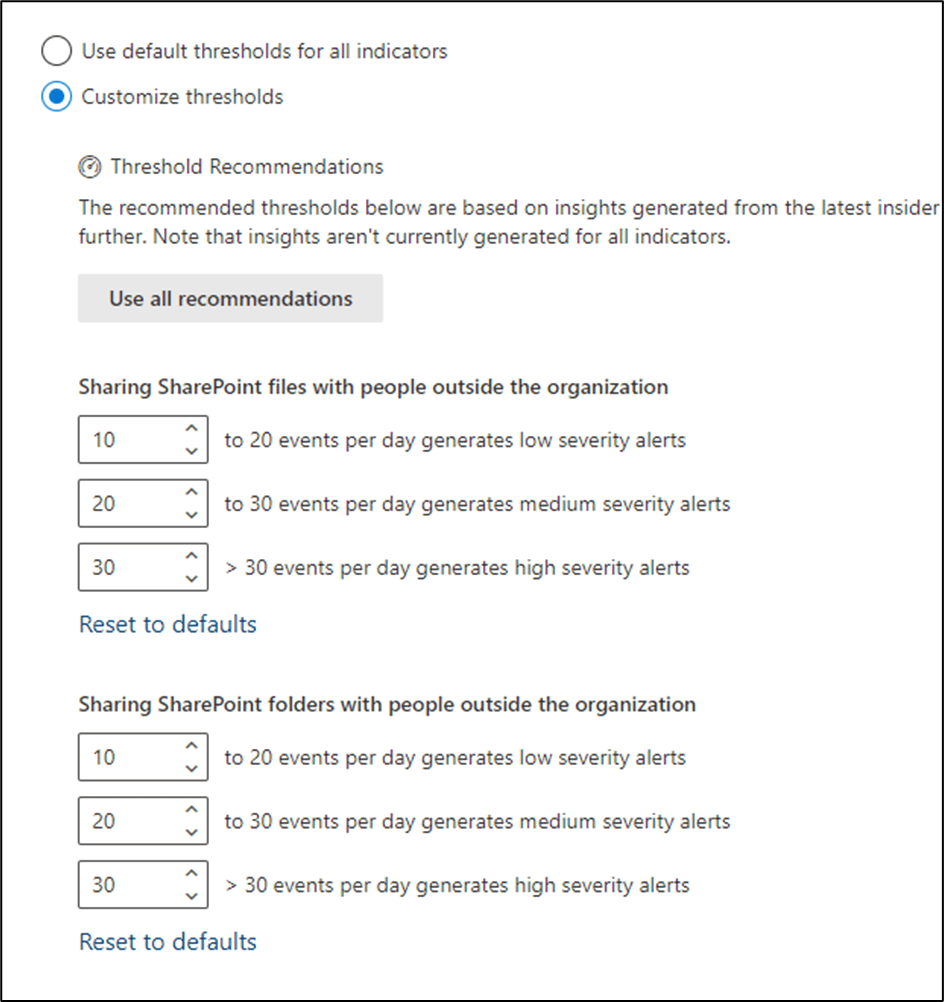
Task: Decrease SharePoint files medium severity threshold
Action: tap(192, 515)
